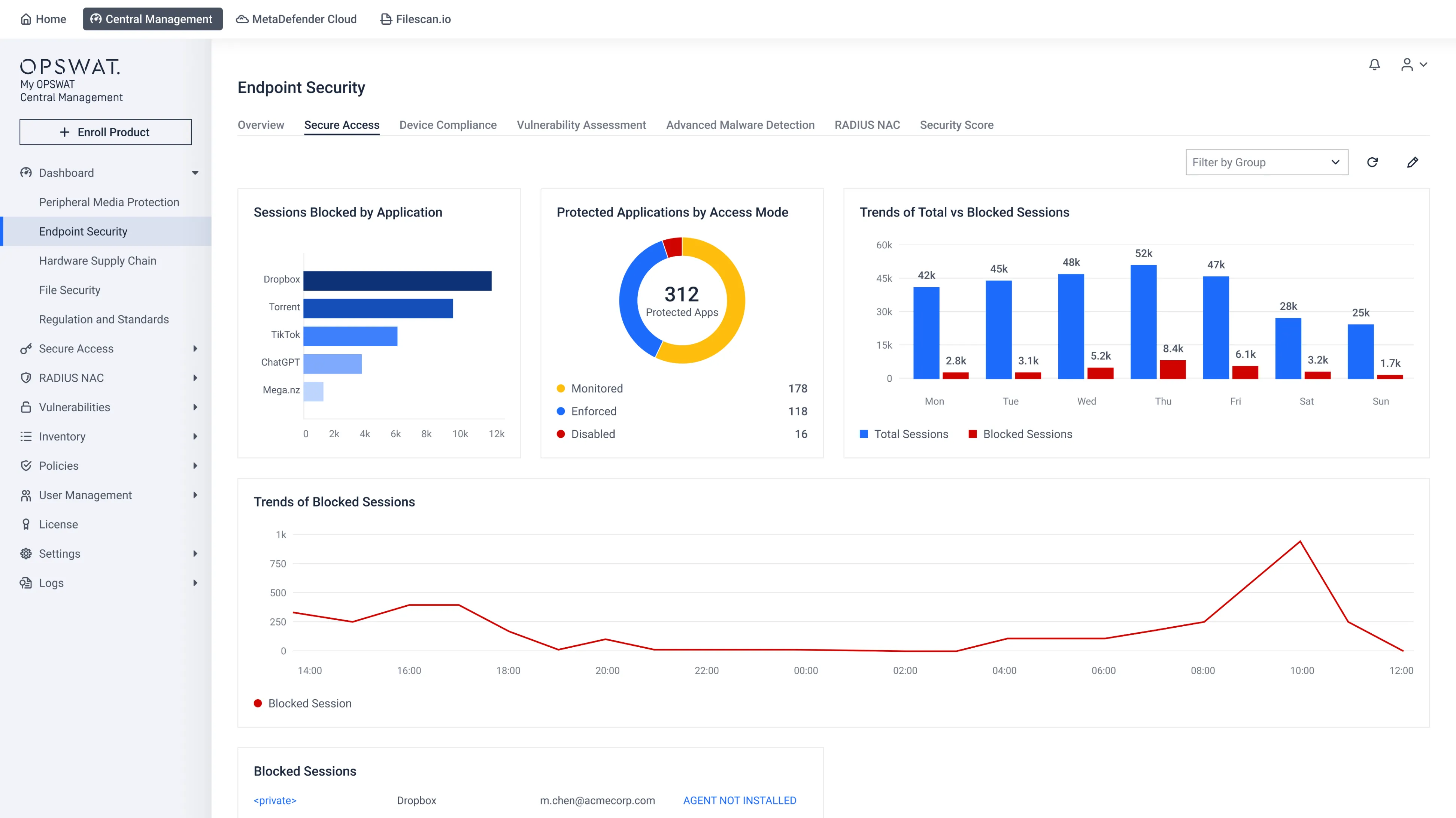
Task: Open the AGENT NOT INSTALLED link
Action: (x=739, y=800)
